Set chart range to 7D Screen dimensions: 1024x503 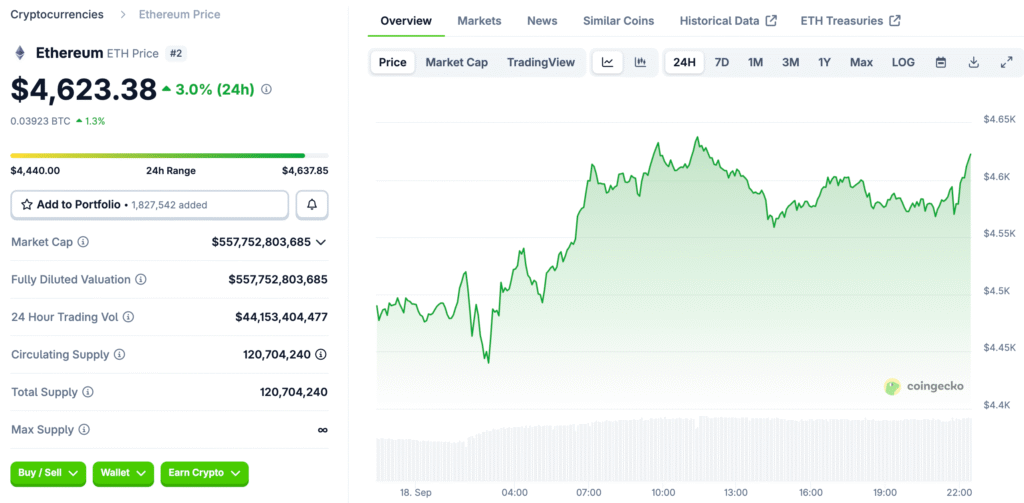[722, 63]
